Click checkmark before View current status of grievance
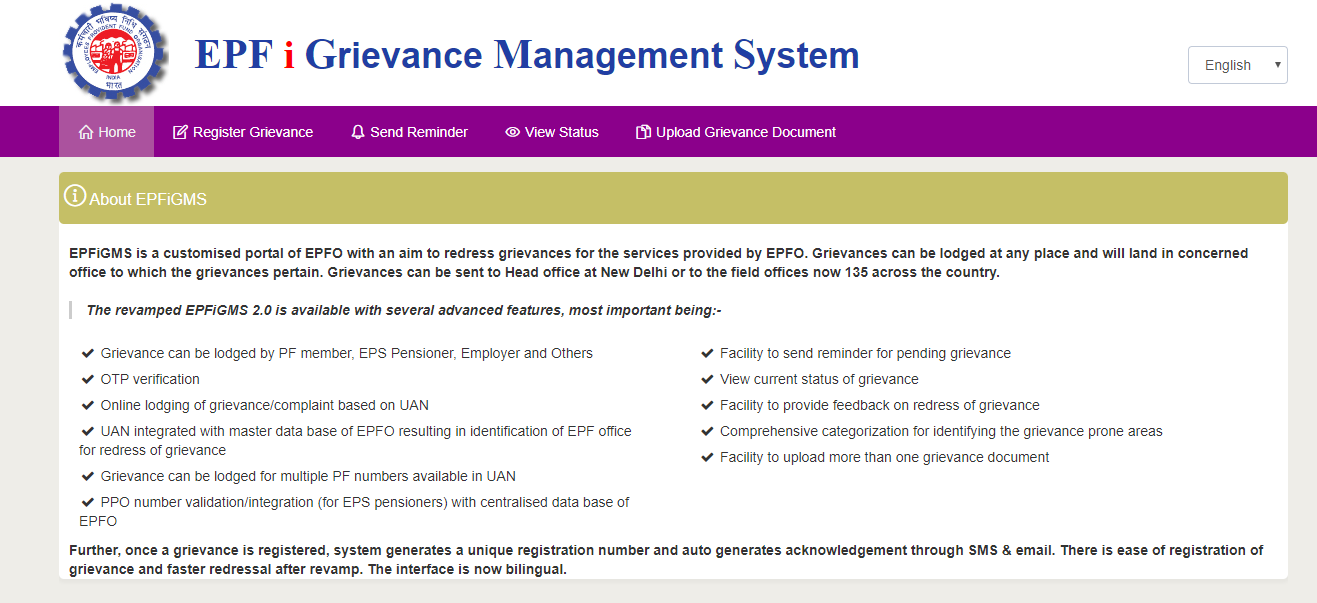 click(708, 379)
